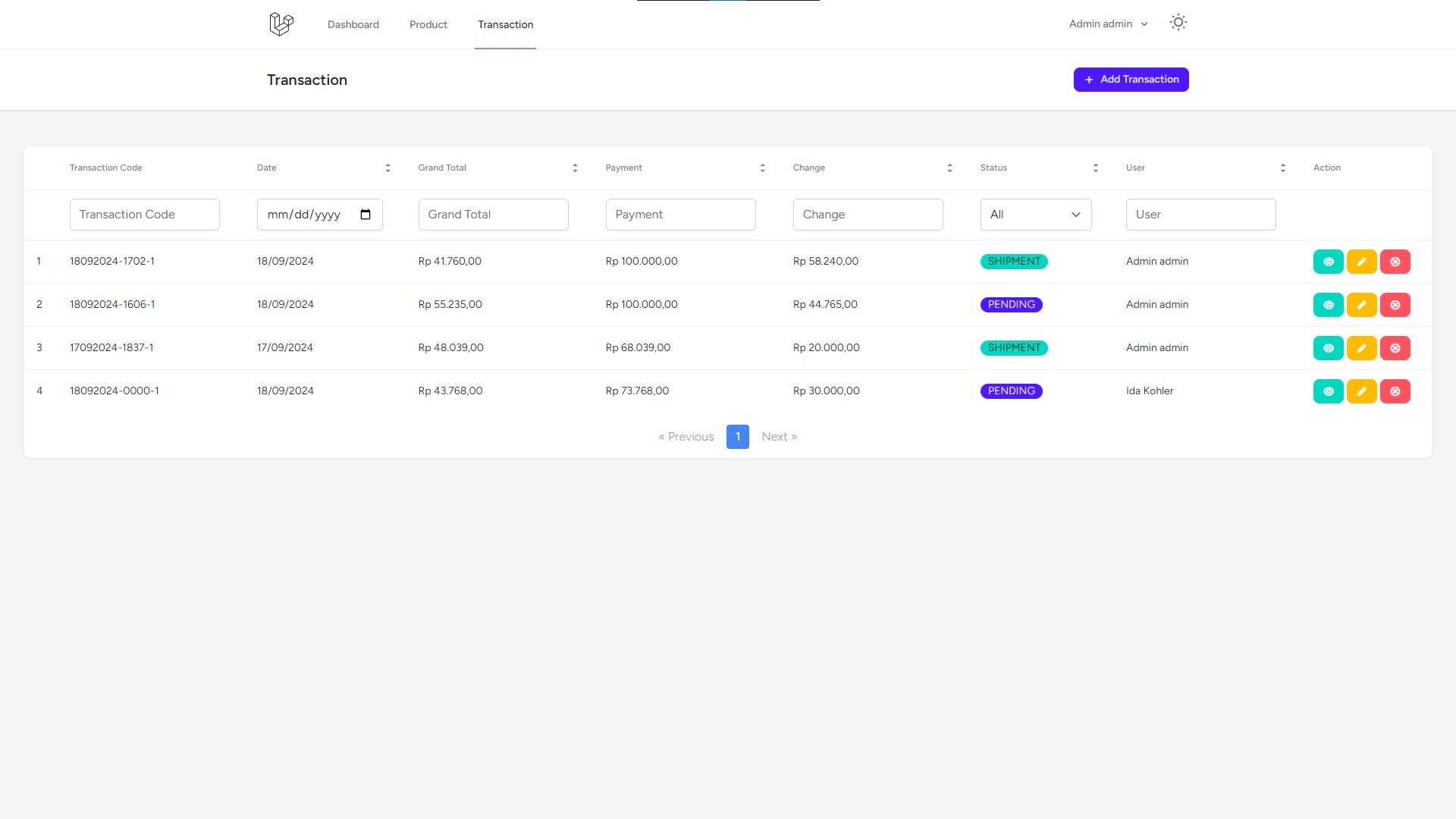Open the Status filter dropdown showing All

1036,215
